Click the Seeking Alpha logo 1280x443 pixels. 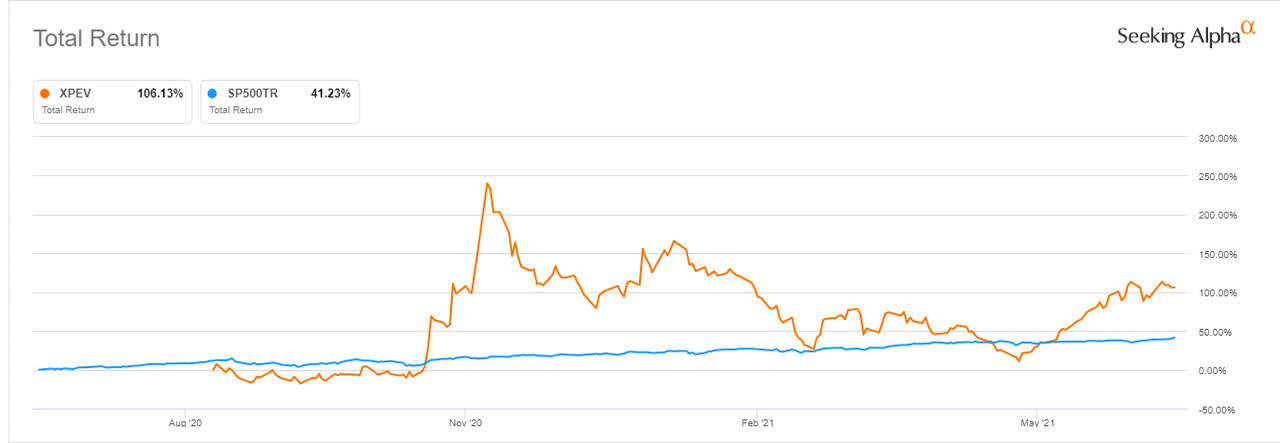pyautogui.click(x=1185, y=35)
